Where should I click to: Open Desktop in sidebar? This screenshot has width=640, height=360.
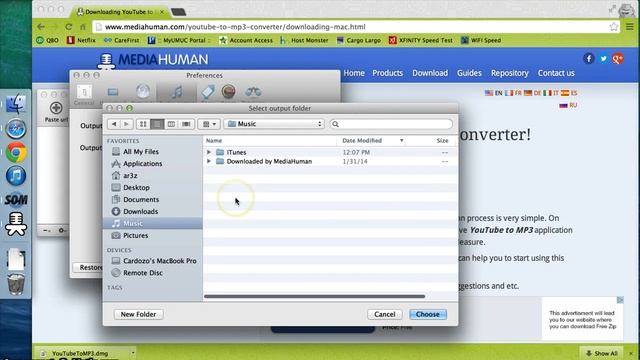136,188
